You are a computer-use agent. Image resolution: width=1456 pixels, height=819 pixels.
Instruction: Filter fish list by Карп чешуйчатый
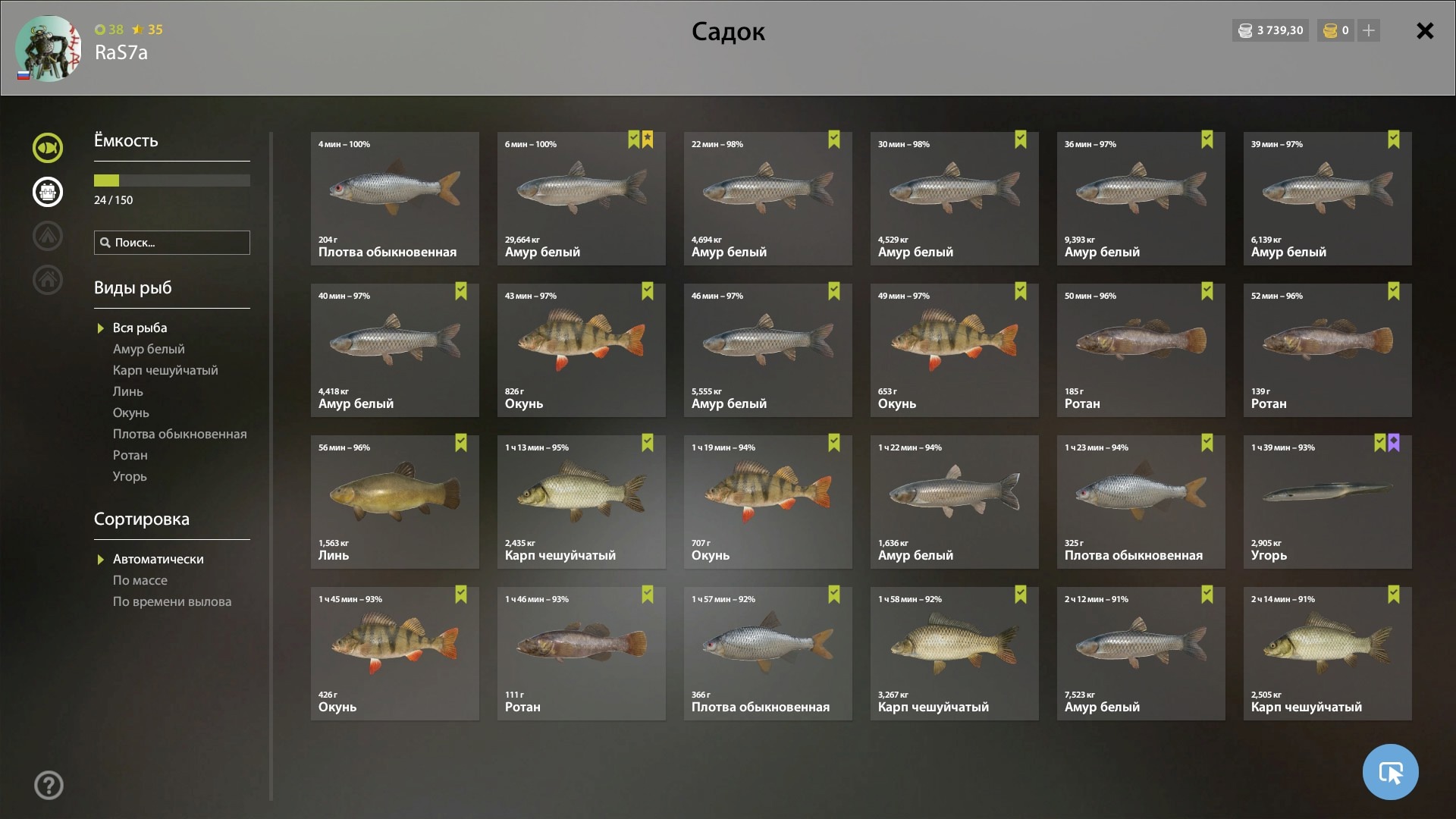tap(165, 370)
